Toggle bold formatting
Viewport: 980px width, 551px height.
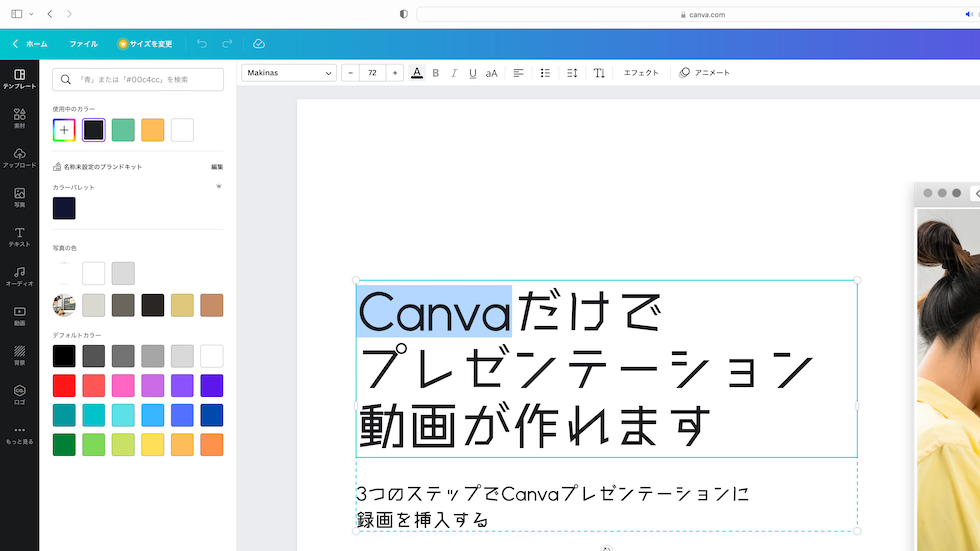pos(436,73)
